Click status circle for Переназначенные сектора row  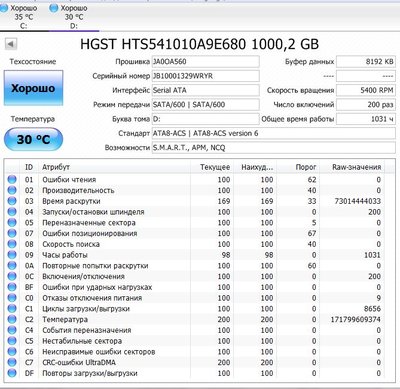[12, 222]
